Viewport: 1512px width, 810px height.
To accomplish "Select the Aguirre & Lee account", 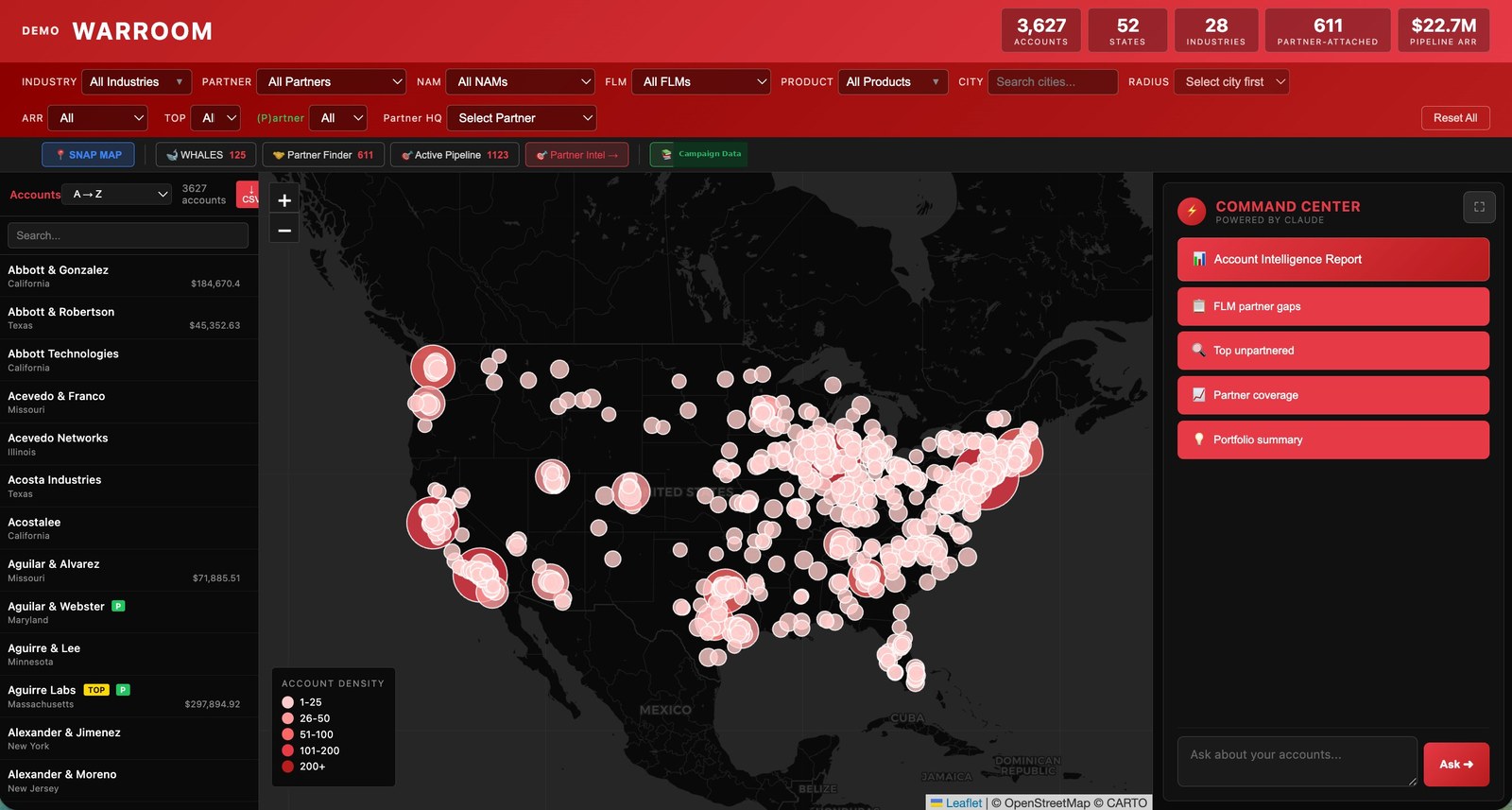I will pyautogui.click(x=129, y=654).
